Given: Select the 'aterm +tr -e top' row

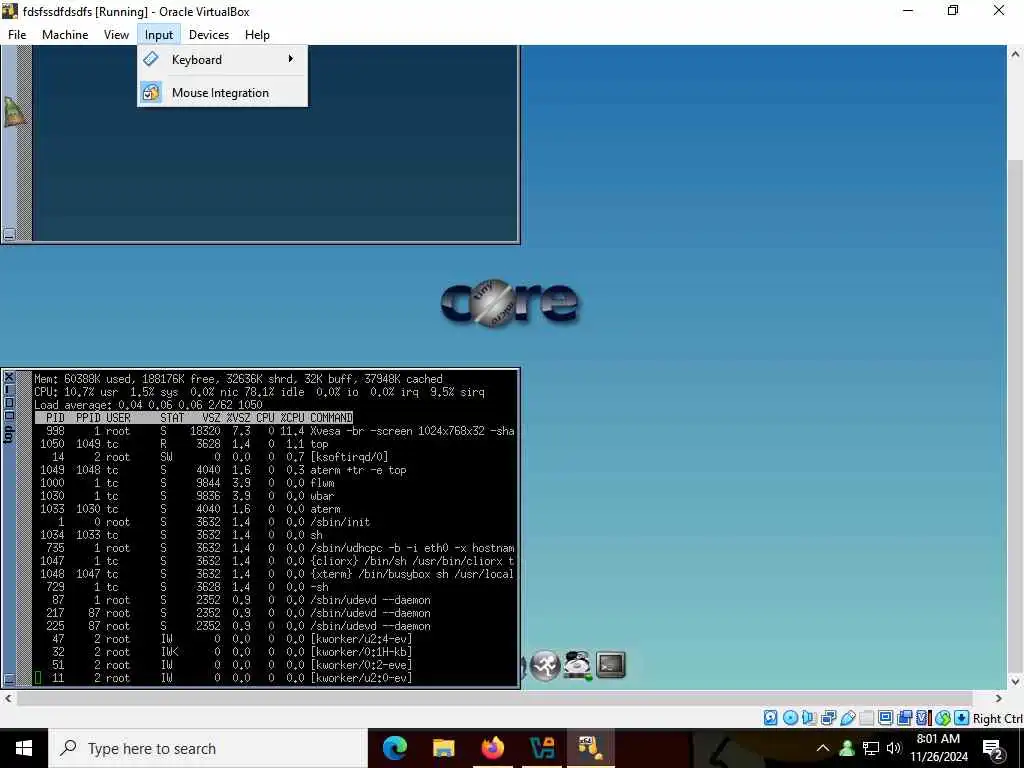Looking at the screenshot, I should [x=276, y=470].
